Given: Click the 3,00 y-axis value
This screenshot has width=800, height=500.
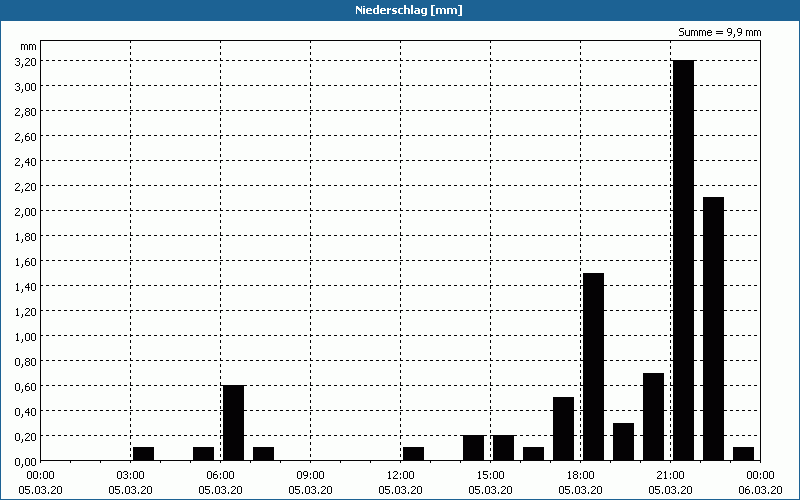Looking at the screenshot, I should 26,86.
